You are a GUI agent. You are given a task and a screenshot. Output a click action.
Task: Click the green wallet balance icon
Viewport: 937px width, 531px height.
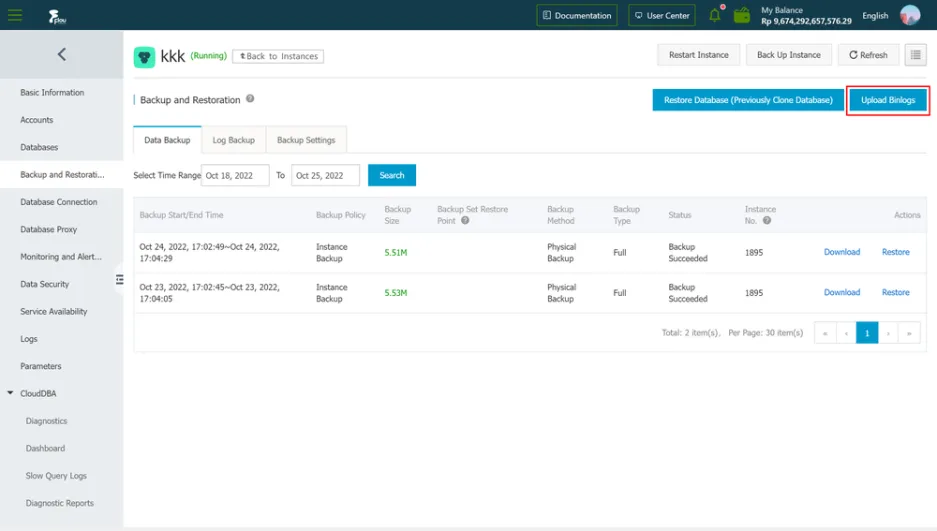click(742, 16)
